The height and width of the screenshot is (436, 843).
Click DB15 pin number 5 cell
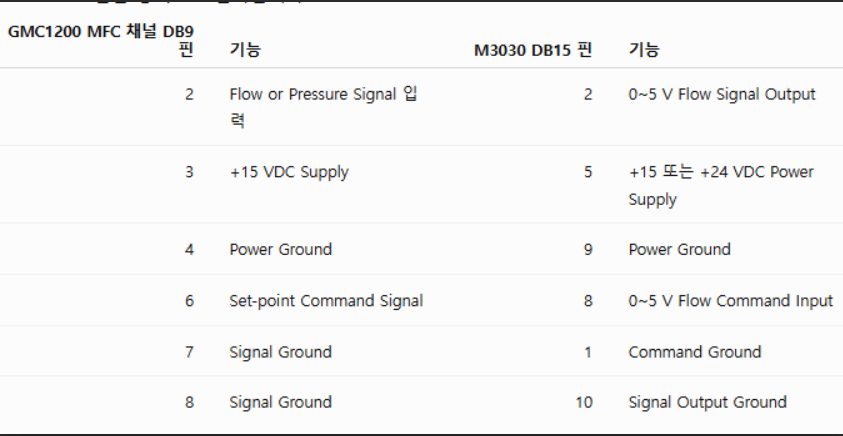(588, 172)
